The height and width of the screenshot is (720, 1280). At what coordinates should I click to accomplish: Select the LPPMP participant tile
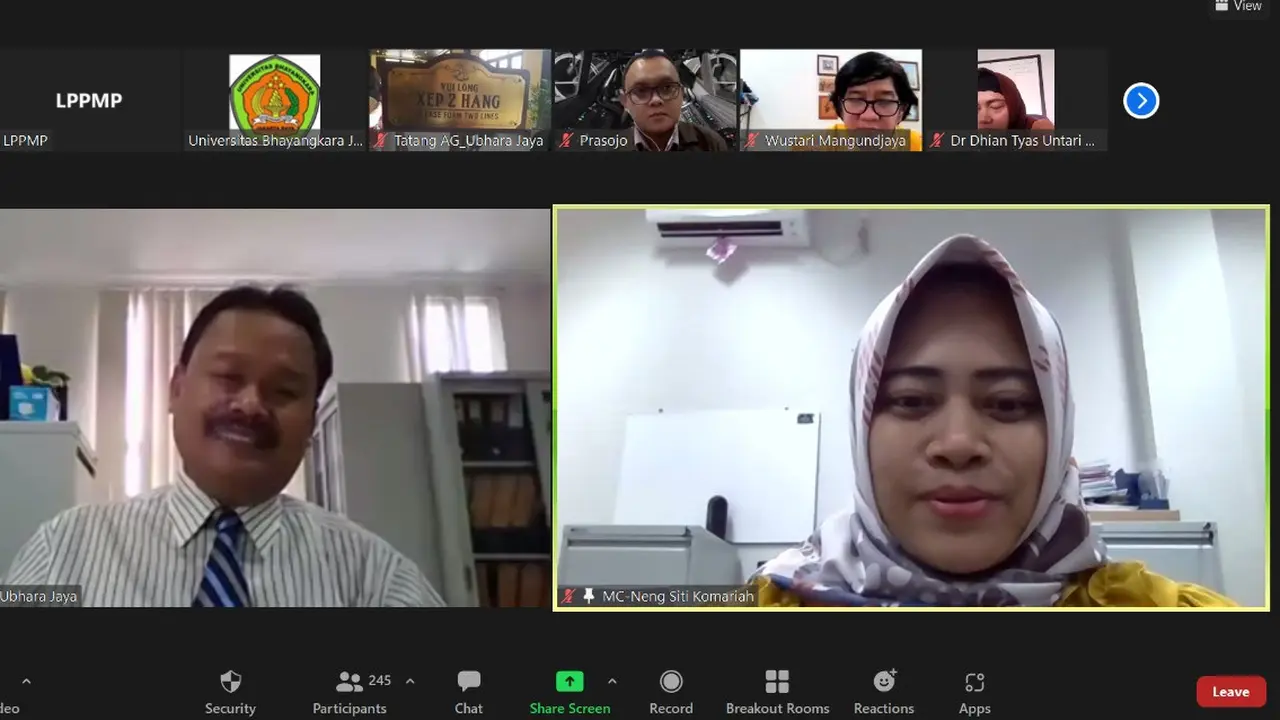click(x=89, y=100)
